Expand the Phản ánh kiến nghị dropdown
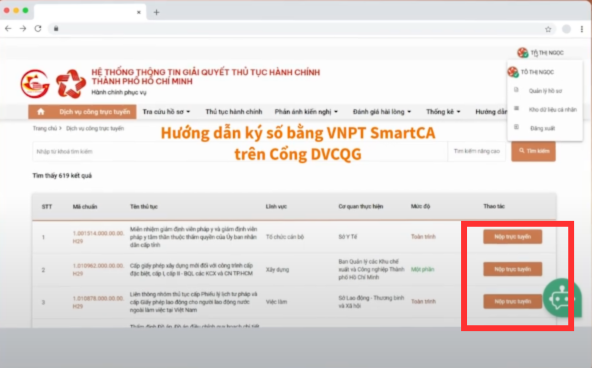Viewport: 592px width, 368px height. tap(306, 112)
